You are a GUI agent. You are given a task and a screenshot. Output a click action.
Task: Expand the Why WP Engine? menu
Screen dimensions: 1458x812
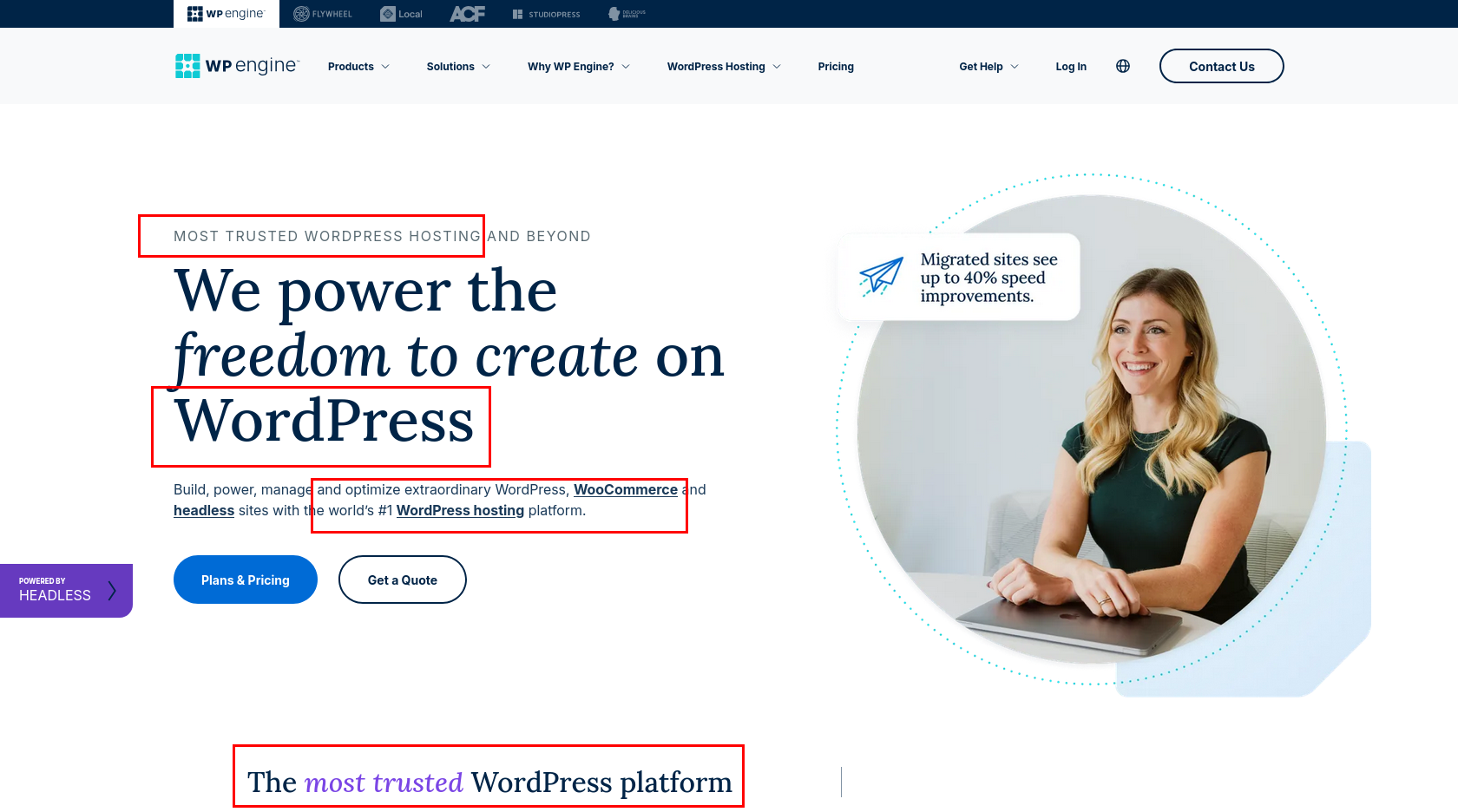coord(579,67)
